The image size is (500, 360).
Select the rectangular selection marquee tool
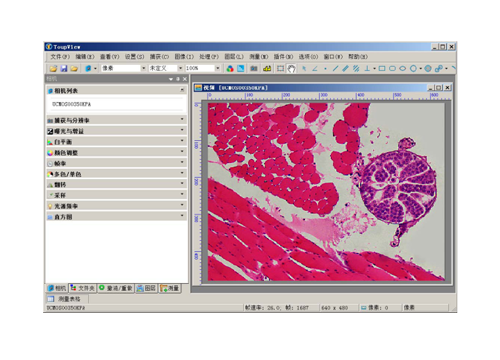(281, 68)
